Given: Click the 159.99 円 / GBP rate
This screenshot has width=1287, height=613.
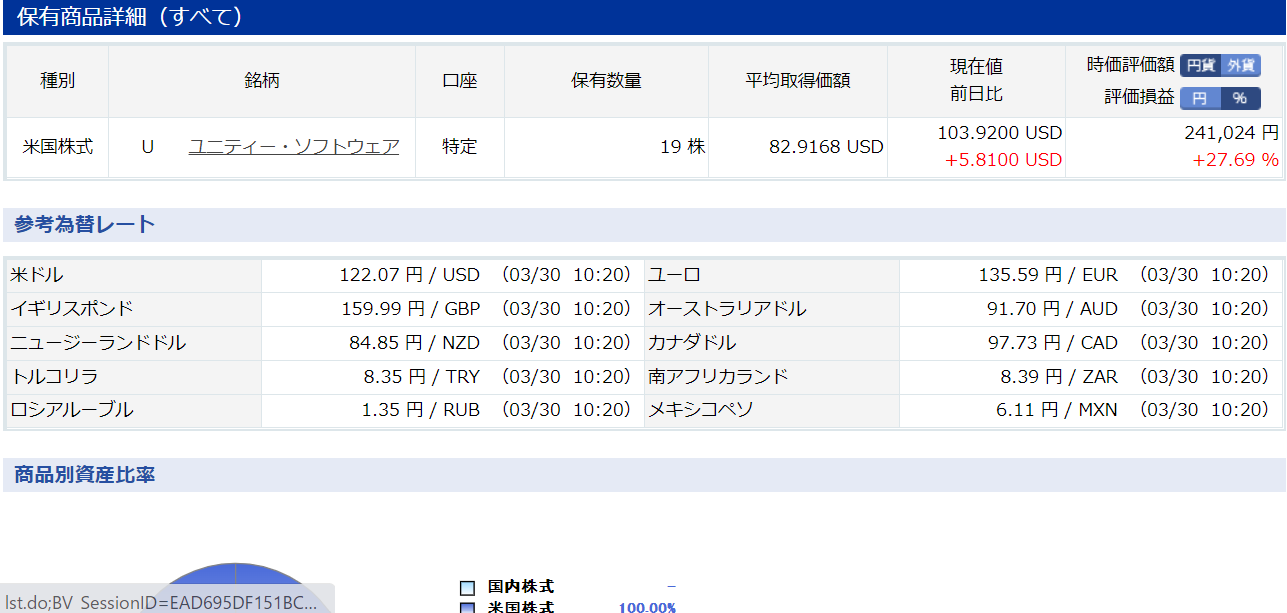Looking at the screenshot, I should click(x=411, y=309).
